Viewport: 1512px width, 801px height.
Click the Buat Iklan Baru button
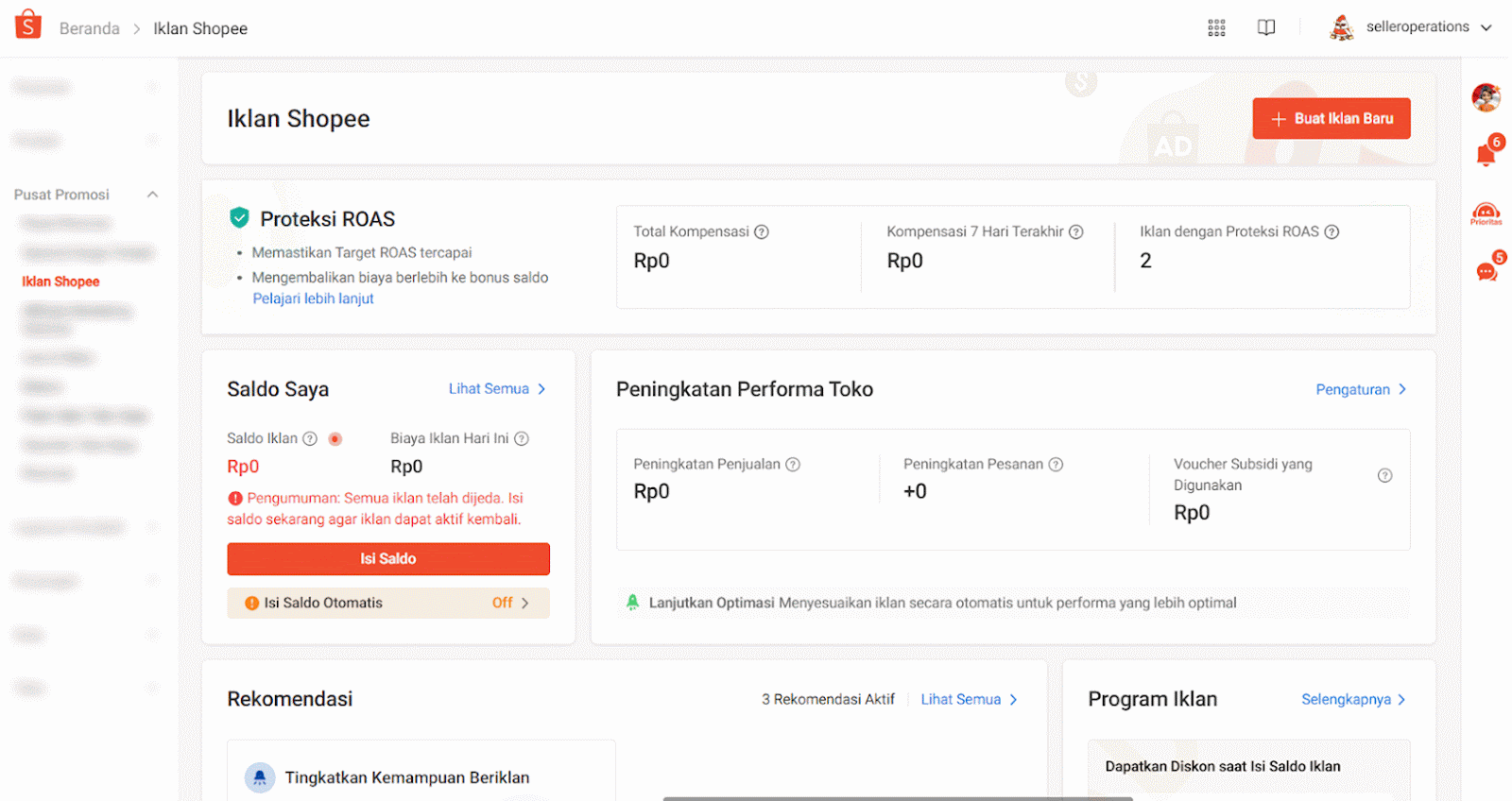[x=1332, y=118]
